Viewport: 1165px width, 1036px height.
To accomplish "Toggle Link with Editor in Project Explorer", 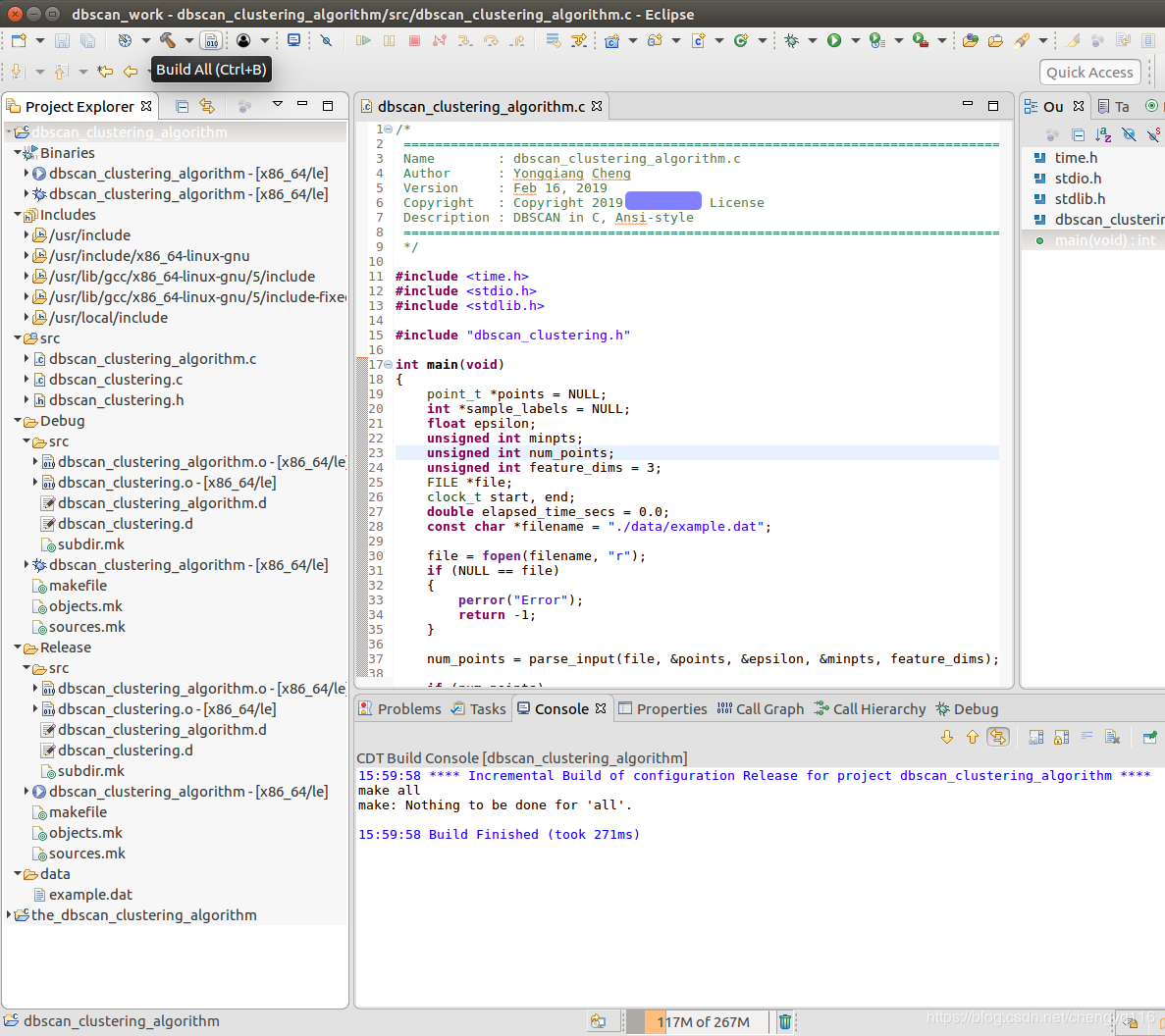I will (x=207, y=106).
